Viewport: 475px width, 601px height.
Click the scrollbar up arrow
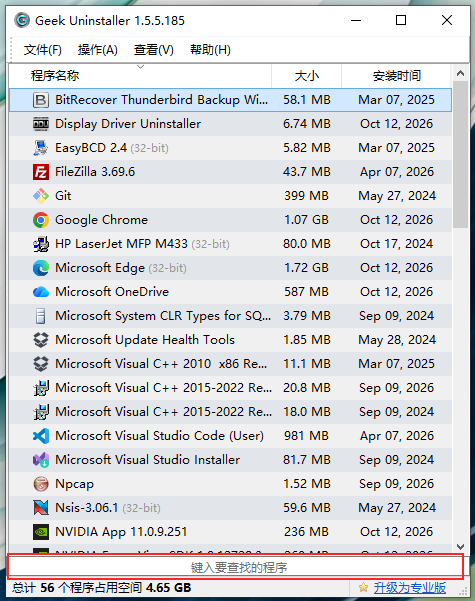pyautogui.click(x=460, y=73)
